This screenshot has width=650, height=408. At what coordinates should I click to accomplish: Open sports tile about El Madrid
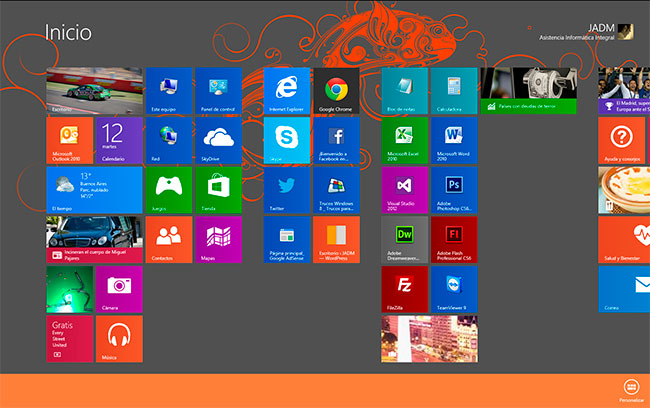(x=624, y=91)
